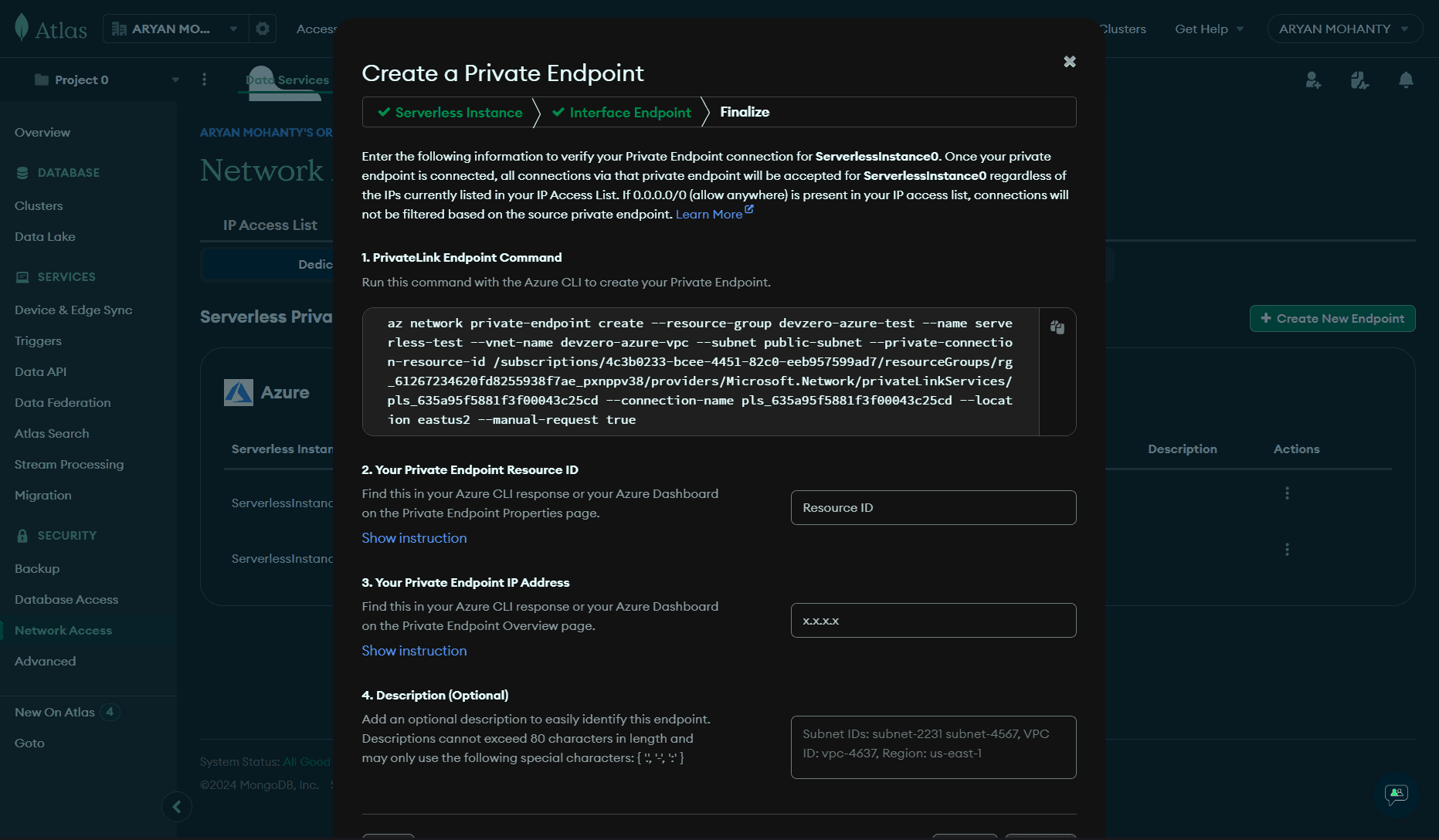Click the invite user icon
1439x840 pixels.
pyautogui.click(x=1313, y=80)
